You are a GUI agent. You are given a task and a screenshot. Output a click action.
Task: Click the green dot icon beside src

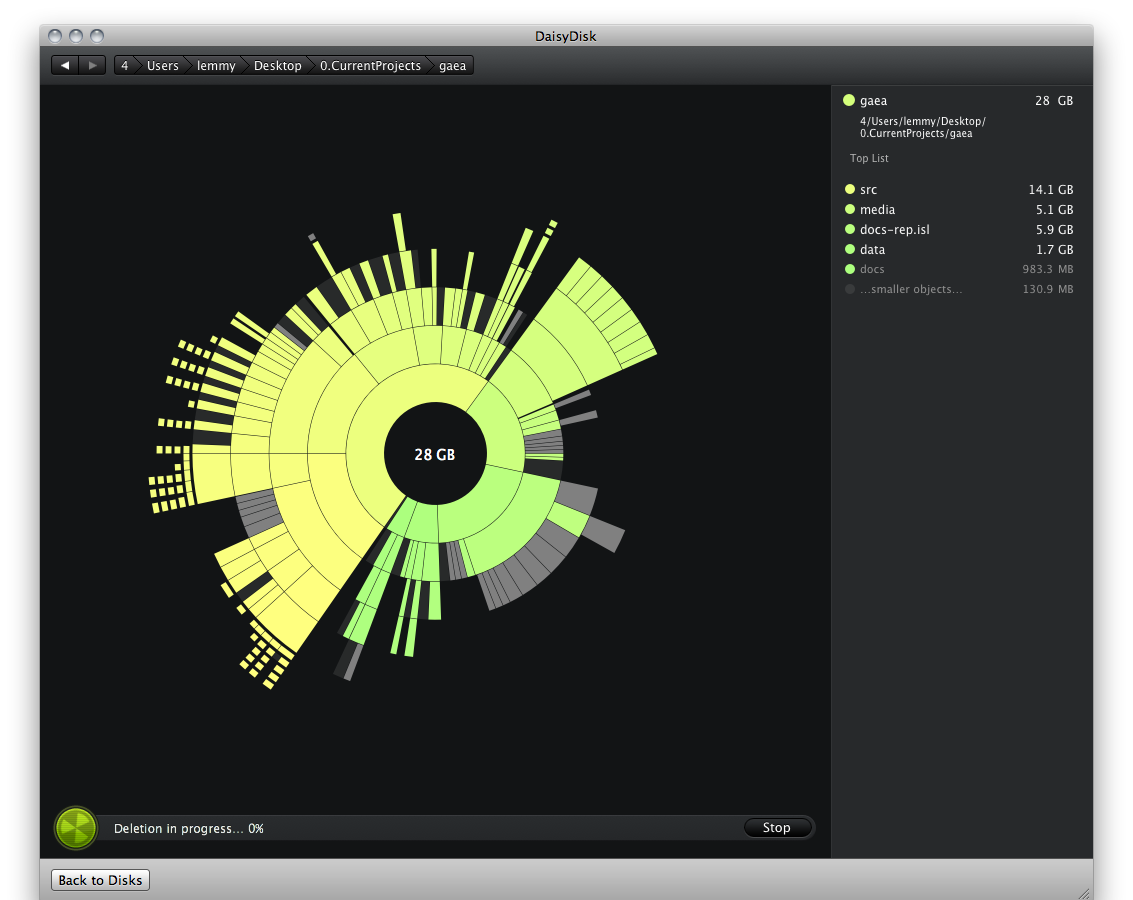click(850, 189)
